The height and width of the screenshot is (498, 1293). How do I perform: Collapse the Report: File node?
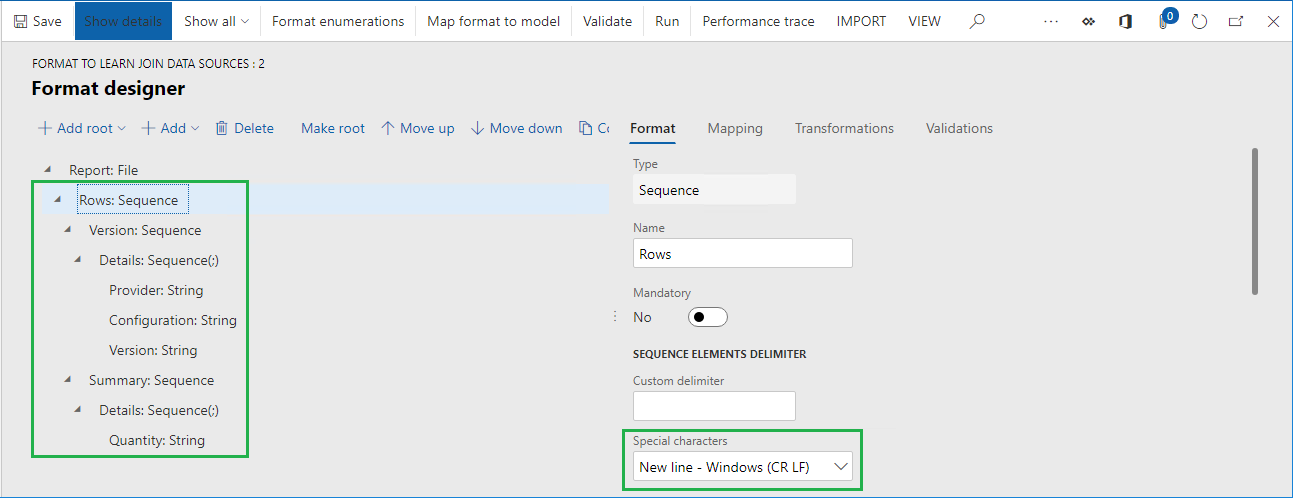click(48, 170)
